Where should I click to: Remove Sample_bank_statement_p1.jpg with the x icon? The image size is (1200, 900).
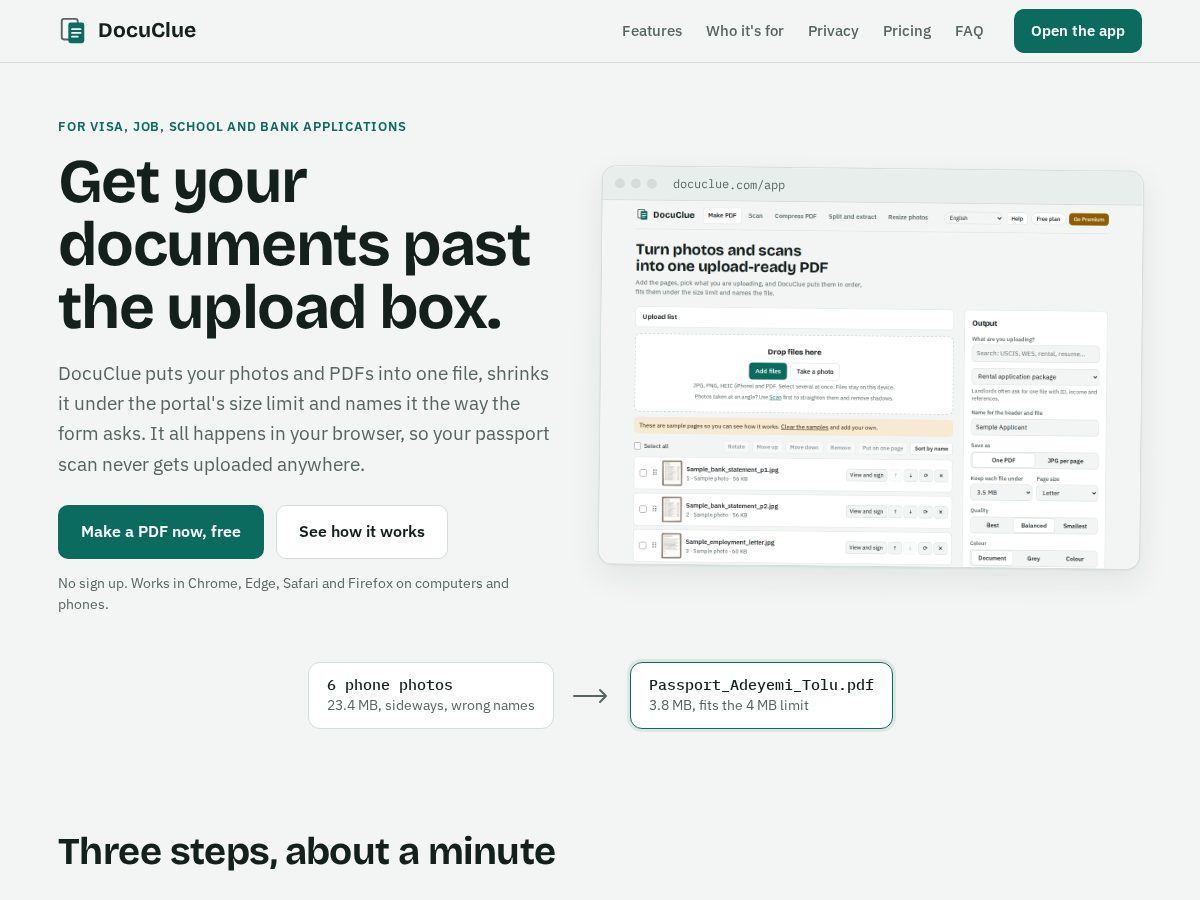tap(941, 476)
